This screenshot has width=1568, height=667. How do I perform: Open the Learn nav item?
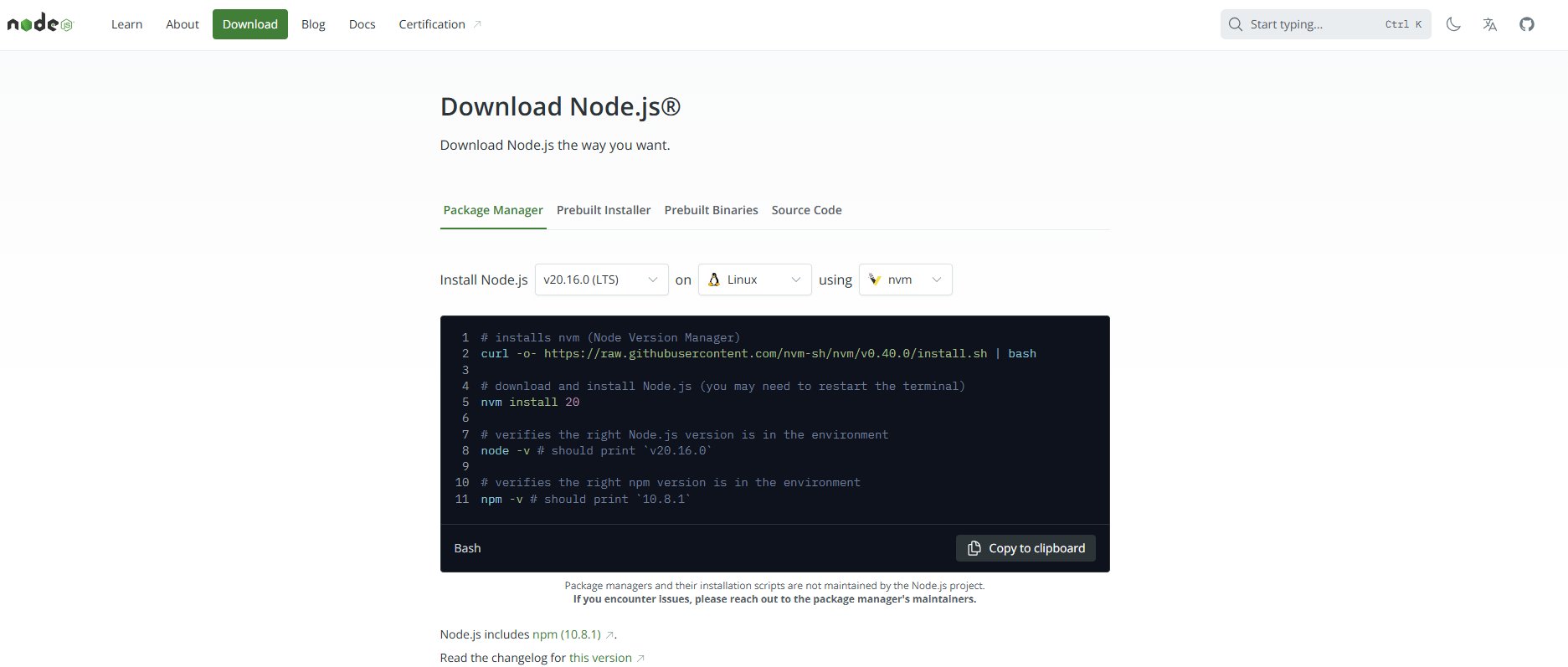pyautogui.click(x=127, y=24)
